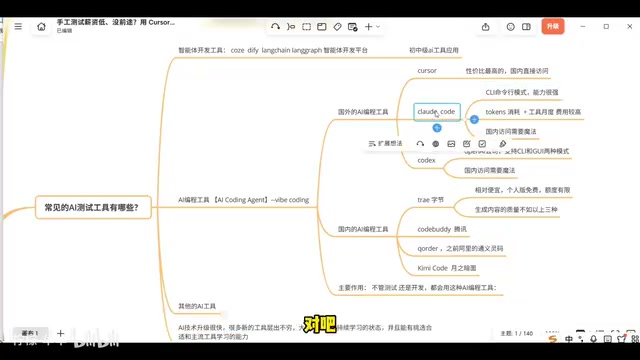Select the trae 字节 topic
This screenshot has width=640, height=360.
pos(430,200)
